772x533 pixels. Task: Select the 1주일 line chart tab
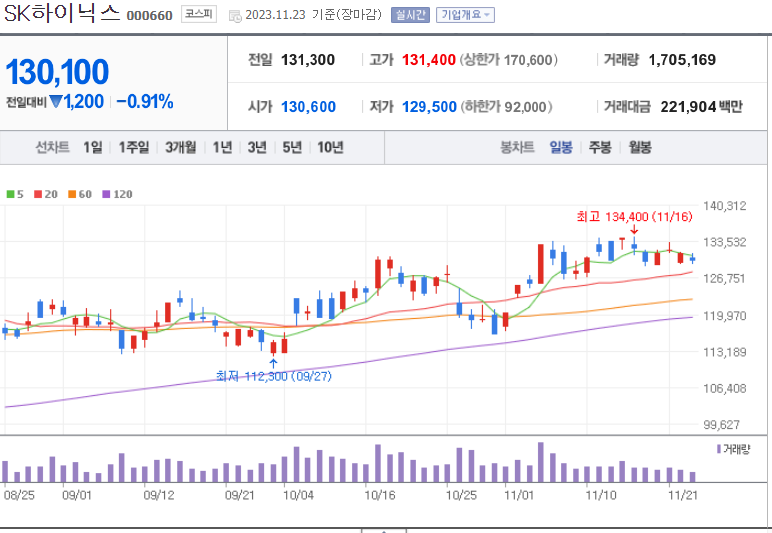pos(133,147)
